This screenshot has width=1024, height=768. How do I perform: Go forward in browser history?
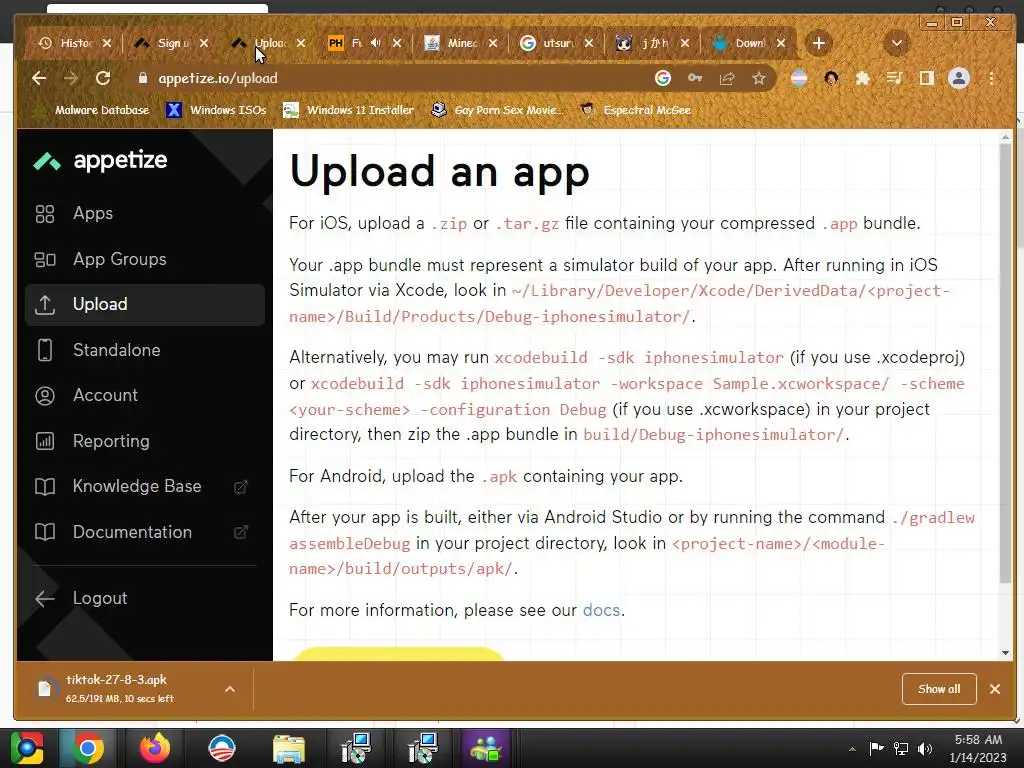pyautogui.click(x=71, y=78)
